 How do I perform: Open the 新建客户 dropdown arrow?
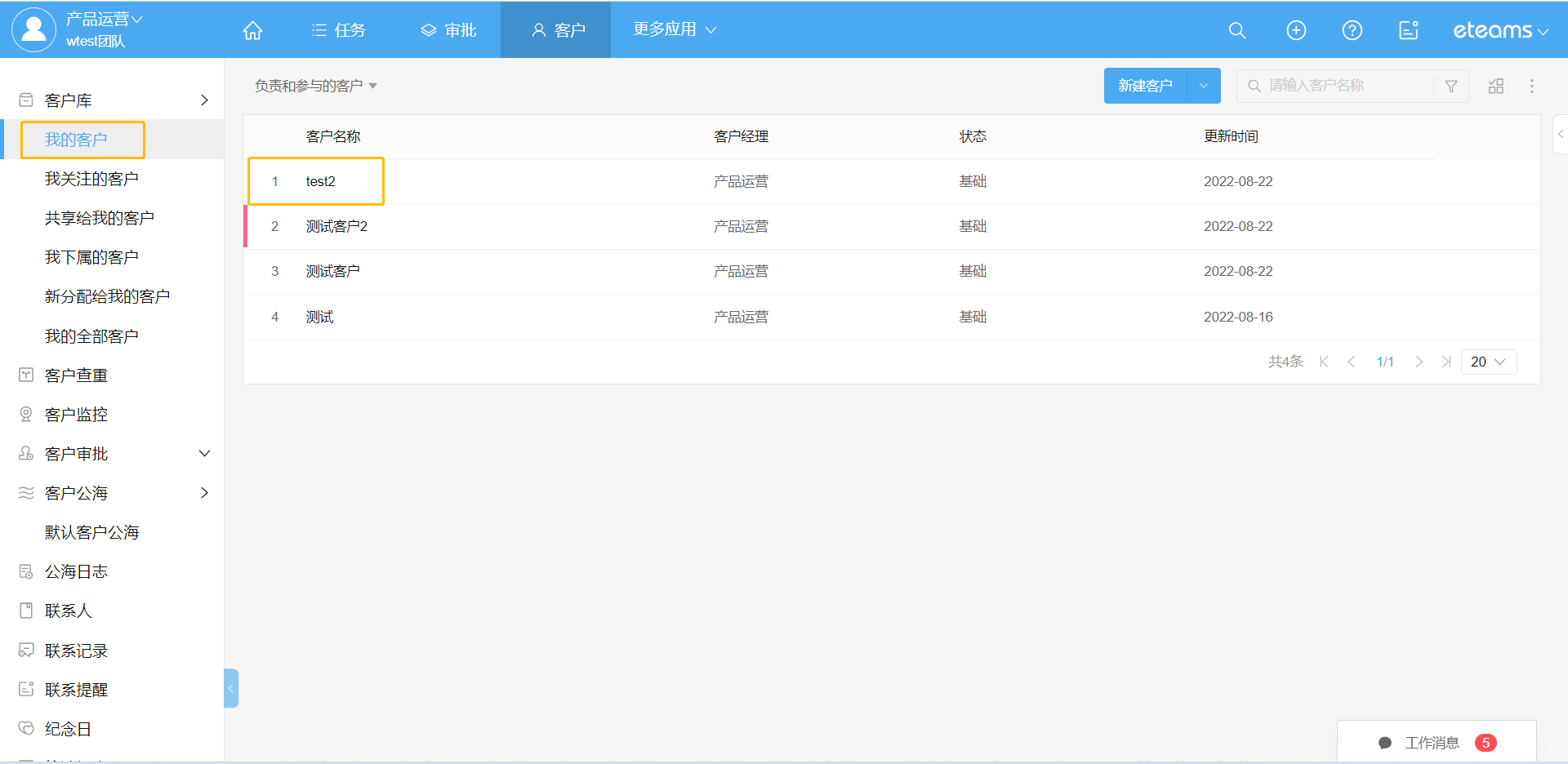(x=1203, y=86)
